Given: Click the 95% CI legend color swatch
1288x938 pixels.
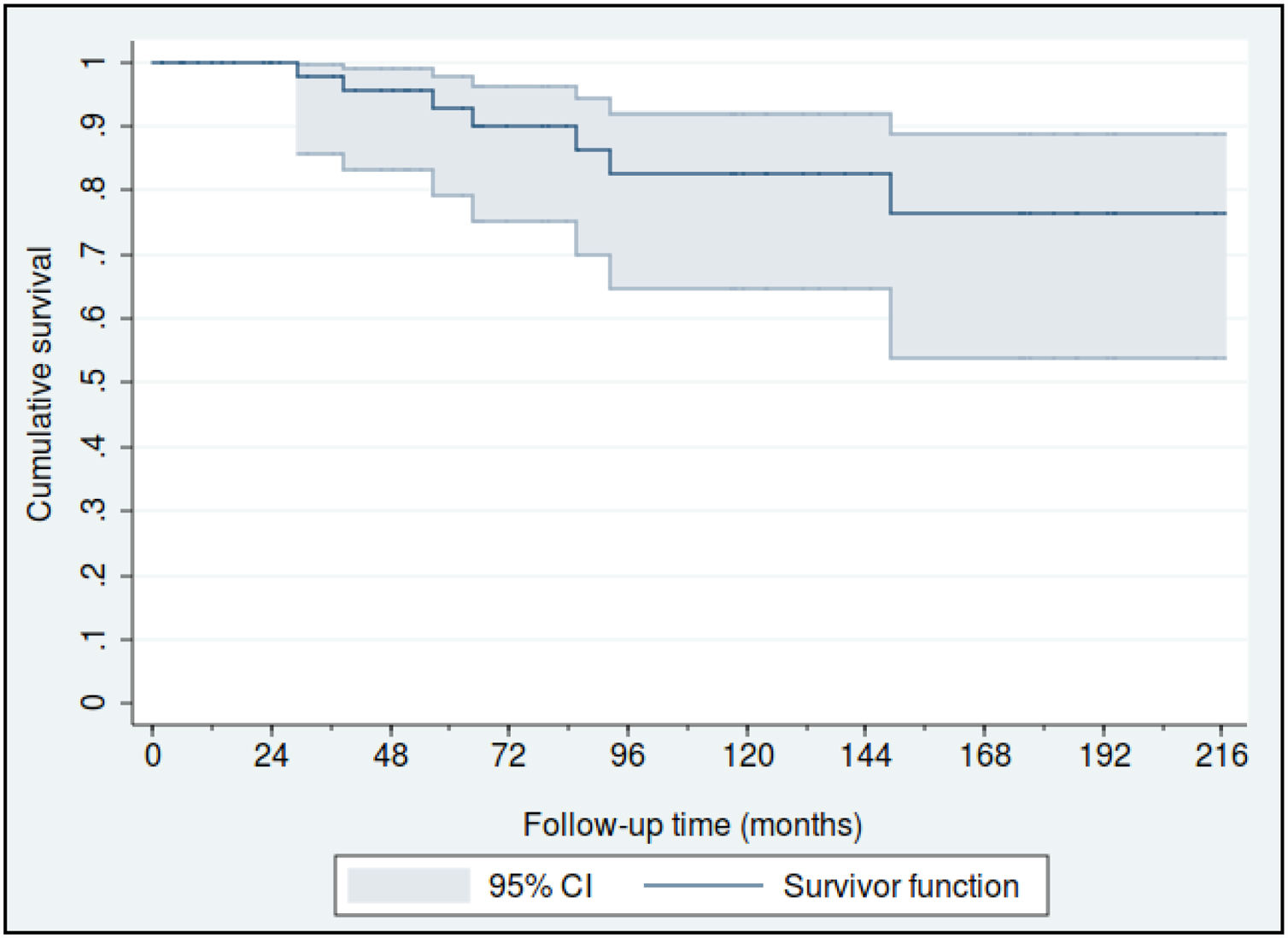Looking at the screenshot, I should pyautogui.click(x=409, y=886).
